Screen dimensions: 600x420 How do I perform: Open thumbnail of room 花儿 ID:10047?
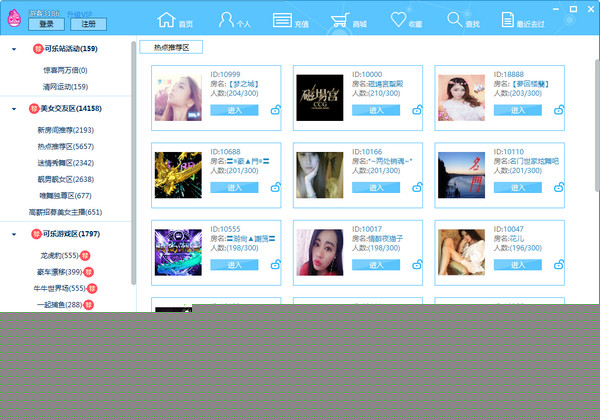tap(461, 252)
